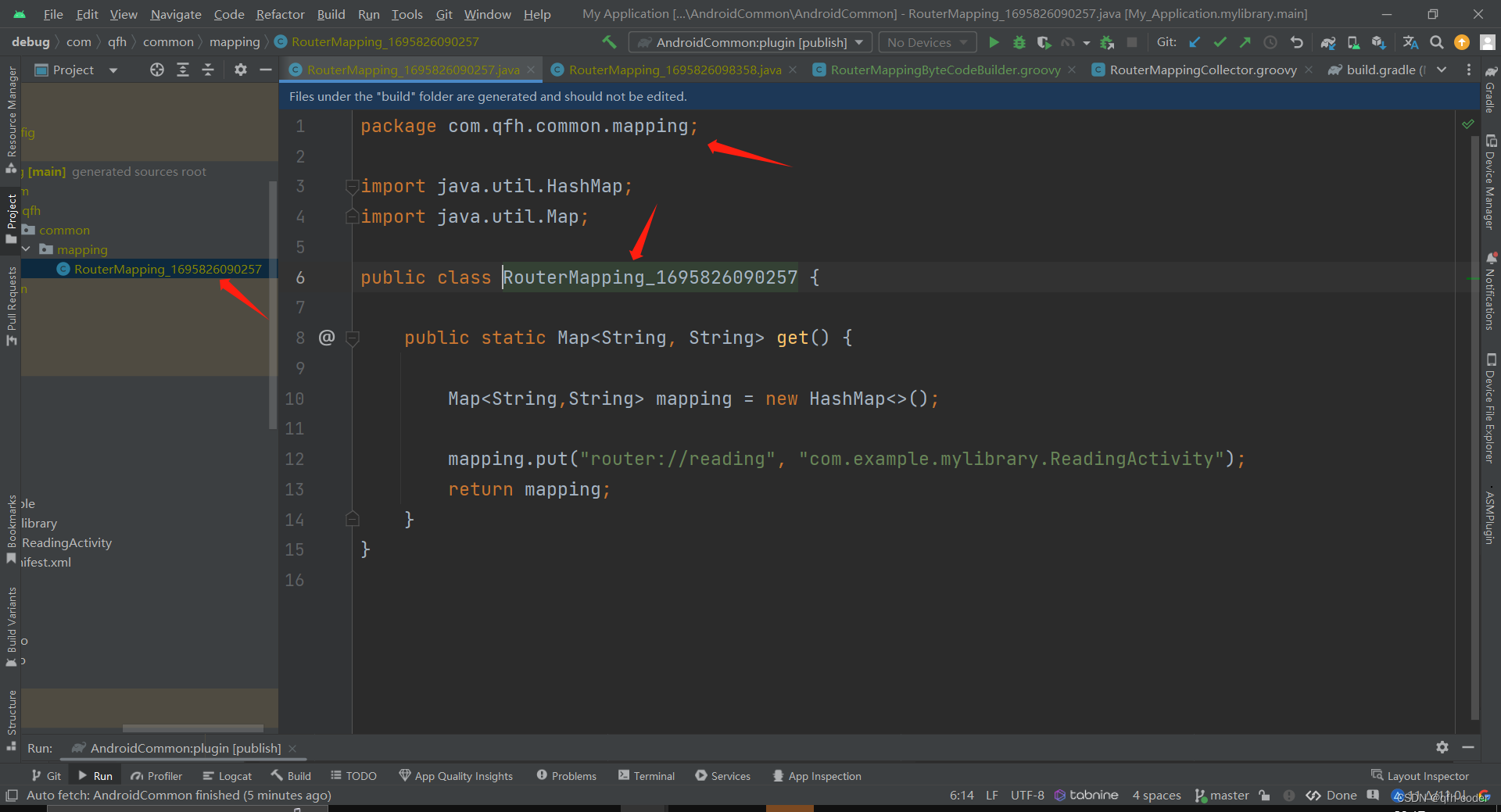Toggle the Project tool window sidebar tab
1501x812 pixels.
(11, 218)
